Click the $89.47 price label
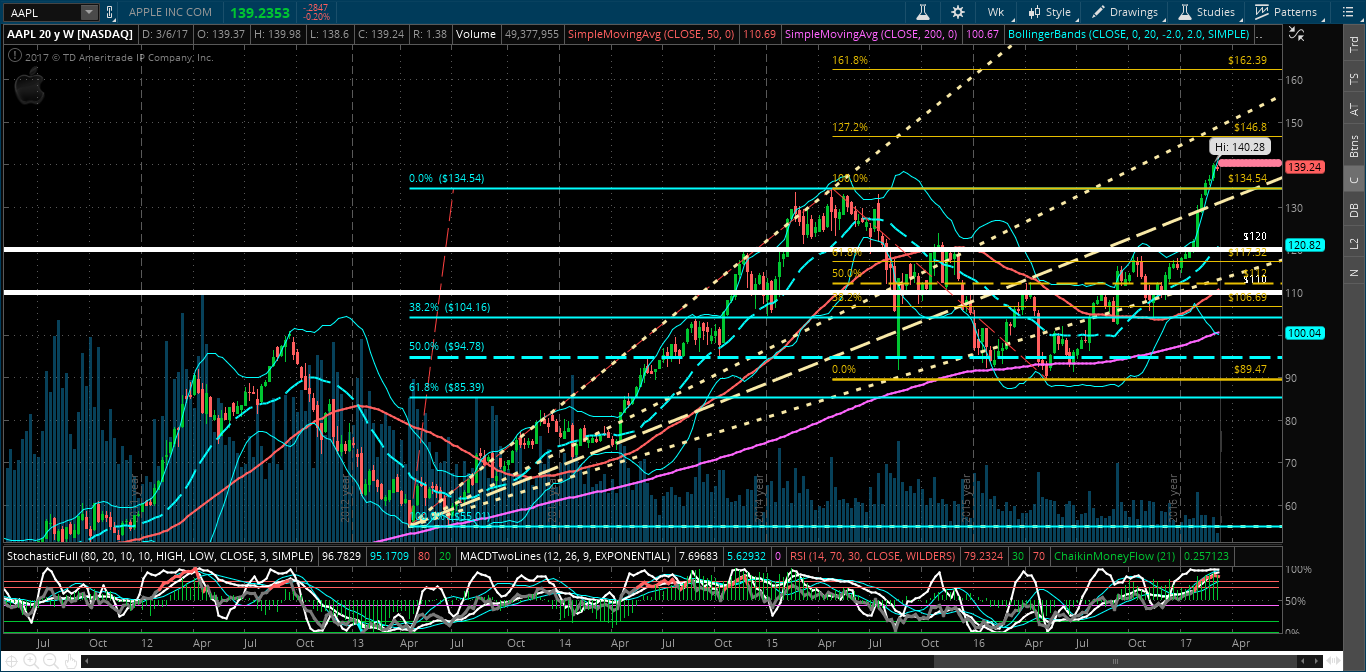Image resolution: width=1366 pixels, height=672 pixels. tap(1251, 369)
